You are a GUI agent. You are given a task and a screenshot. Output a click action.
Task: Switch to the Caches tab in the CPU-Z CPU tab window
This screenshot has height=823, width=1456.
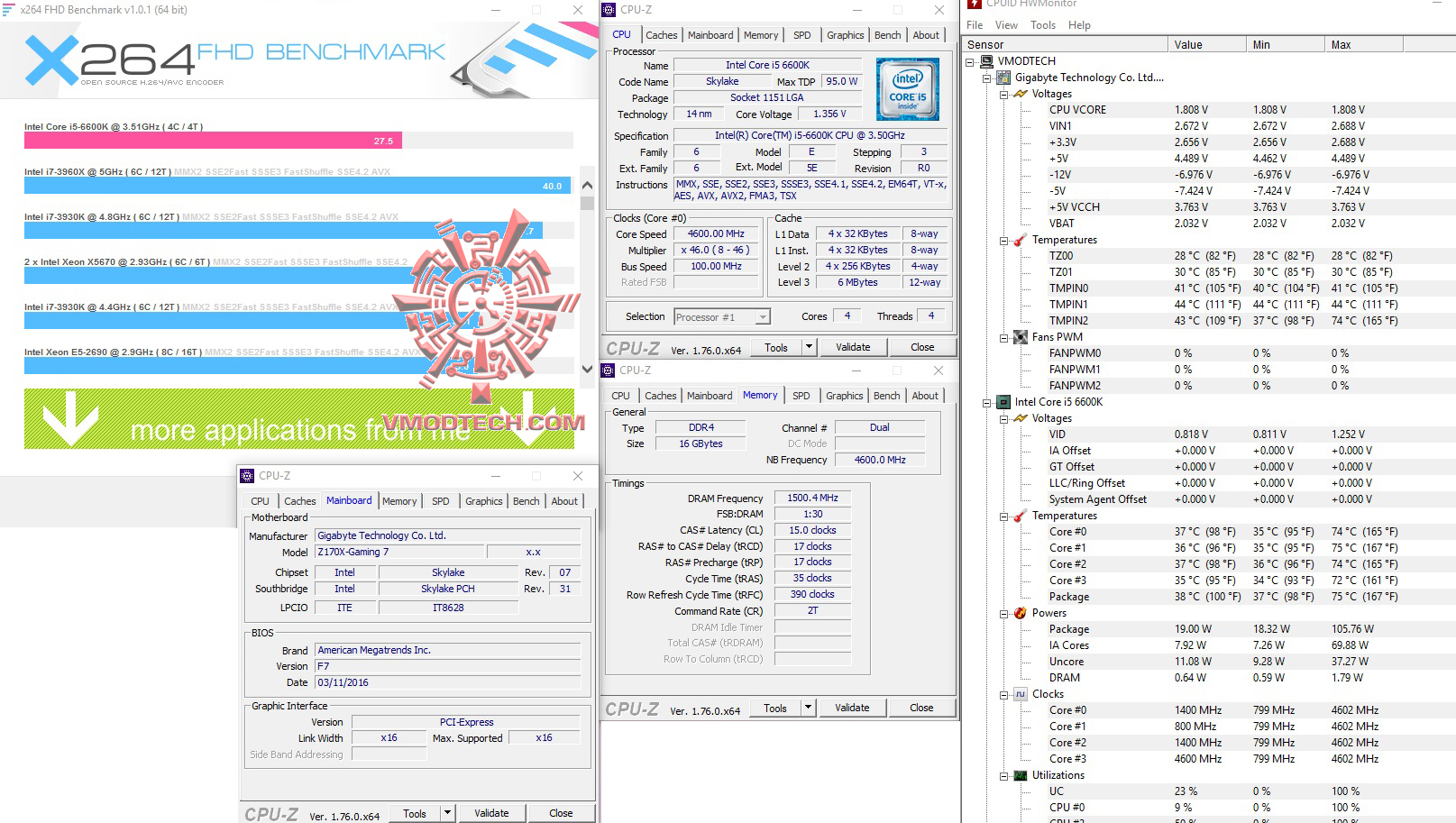tap(662, 35)
